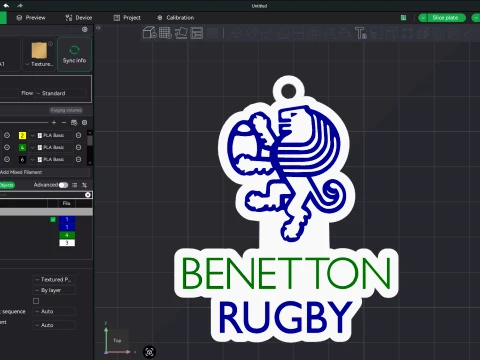The image size is (480, 360).
Task: Click the green filament 4 color swatch
Action: pos(22,147)
